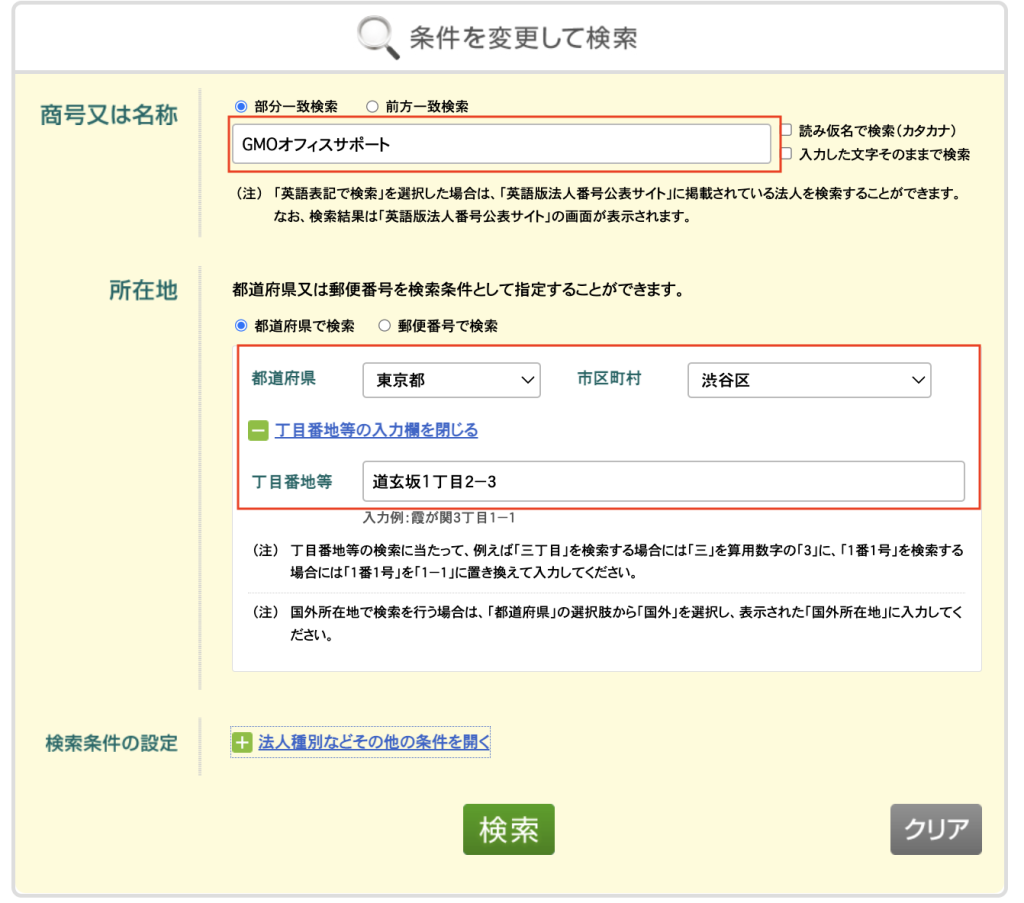
Task: Click 丁目番地等の入力欄を閉じる link
Action: click(376, 430)
